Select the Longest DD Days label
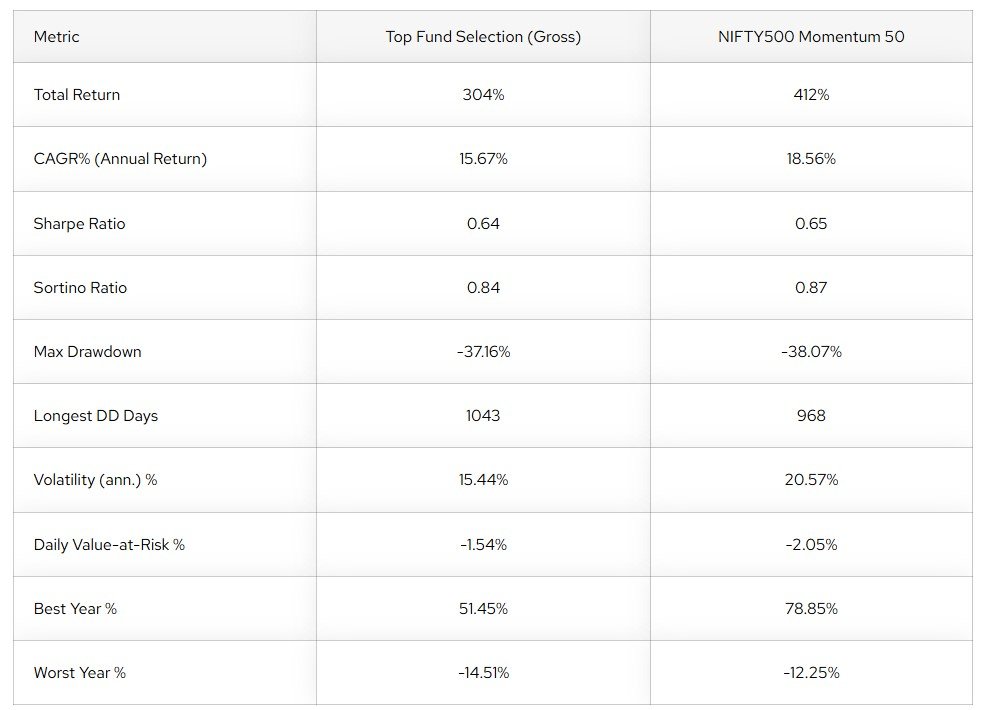 click(96, 416)
